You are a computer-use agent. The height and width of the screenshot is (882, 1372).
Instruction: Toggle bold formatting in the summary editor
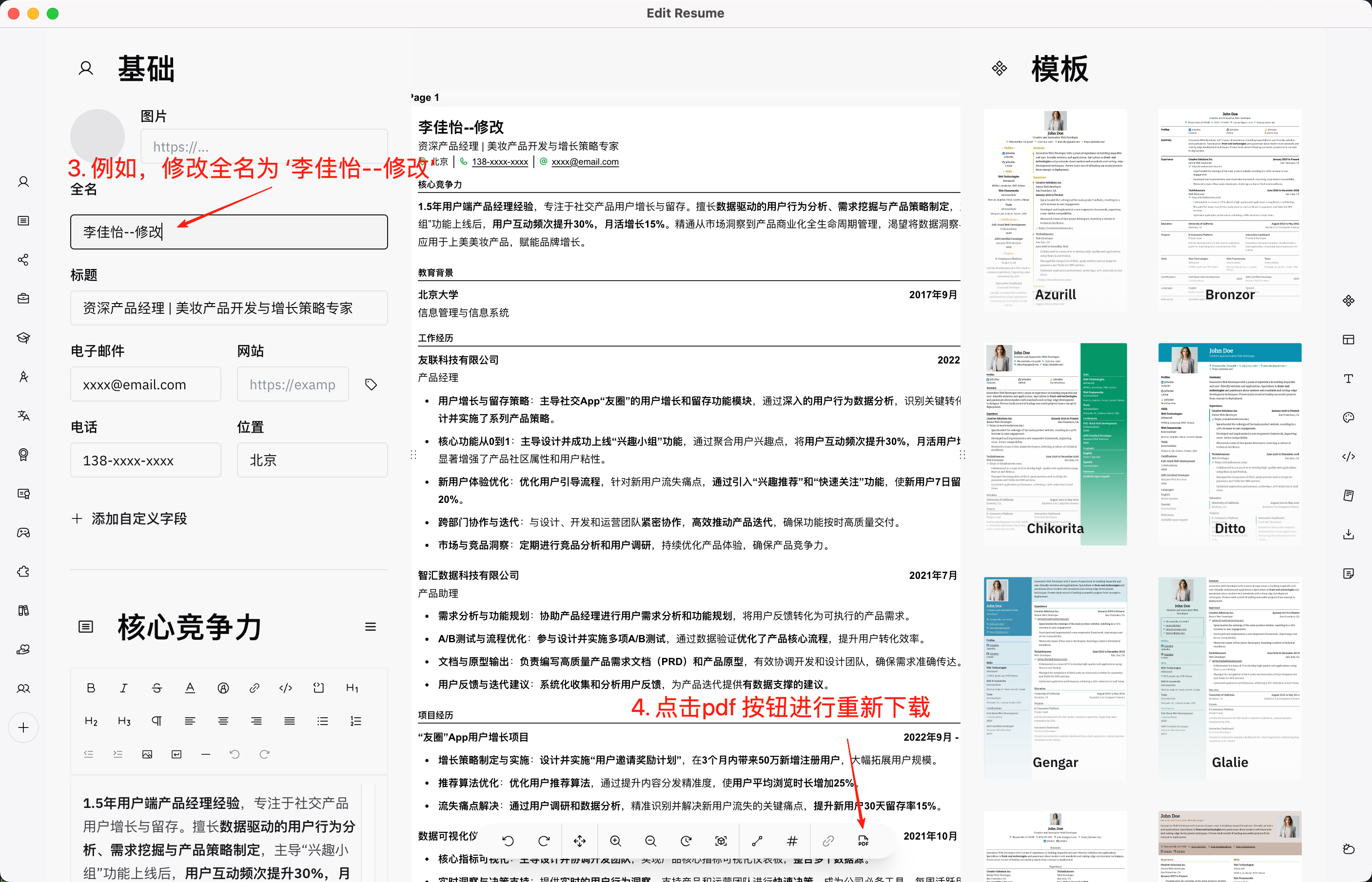click(x=91, y=688)
